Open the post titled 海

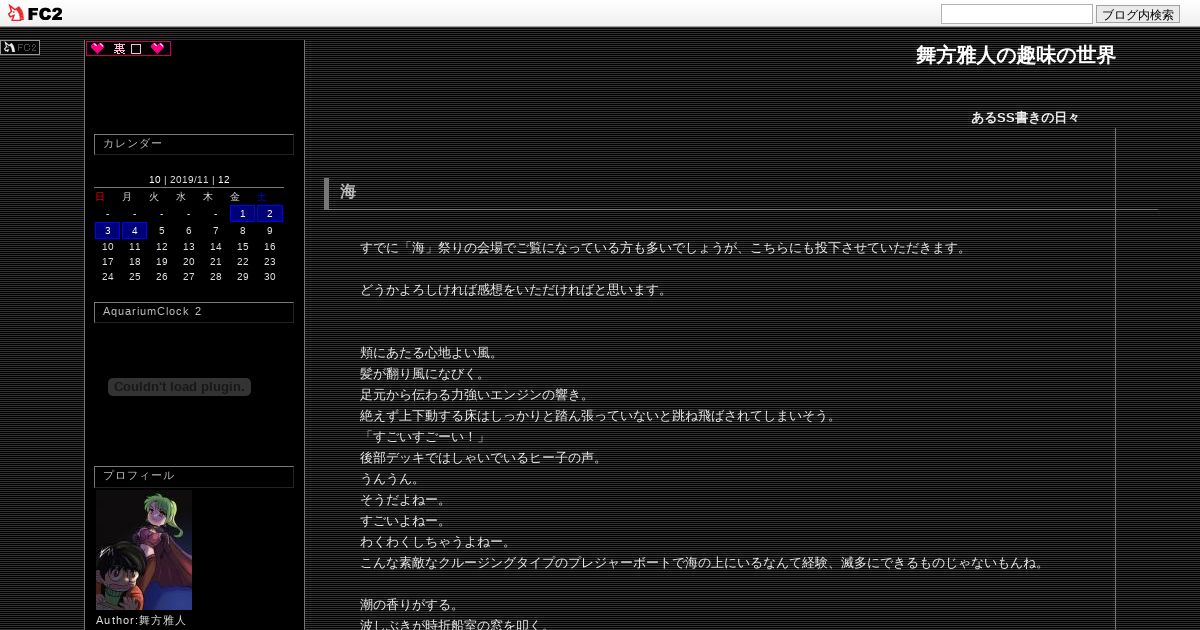(348, 191)
